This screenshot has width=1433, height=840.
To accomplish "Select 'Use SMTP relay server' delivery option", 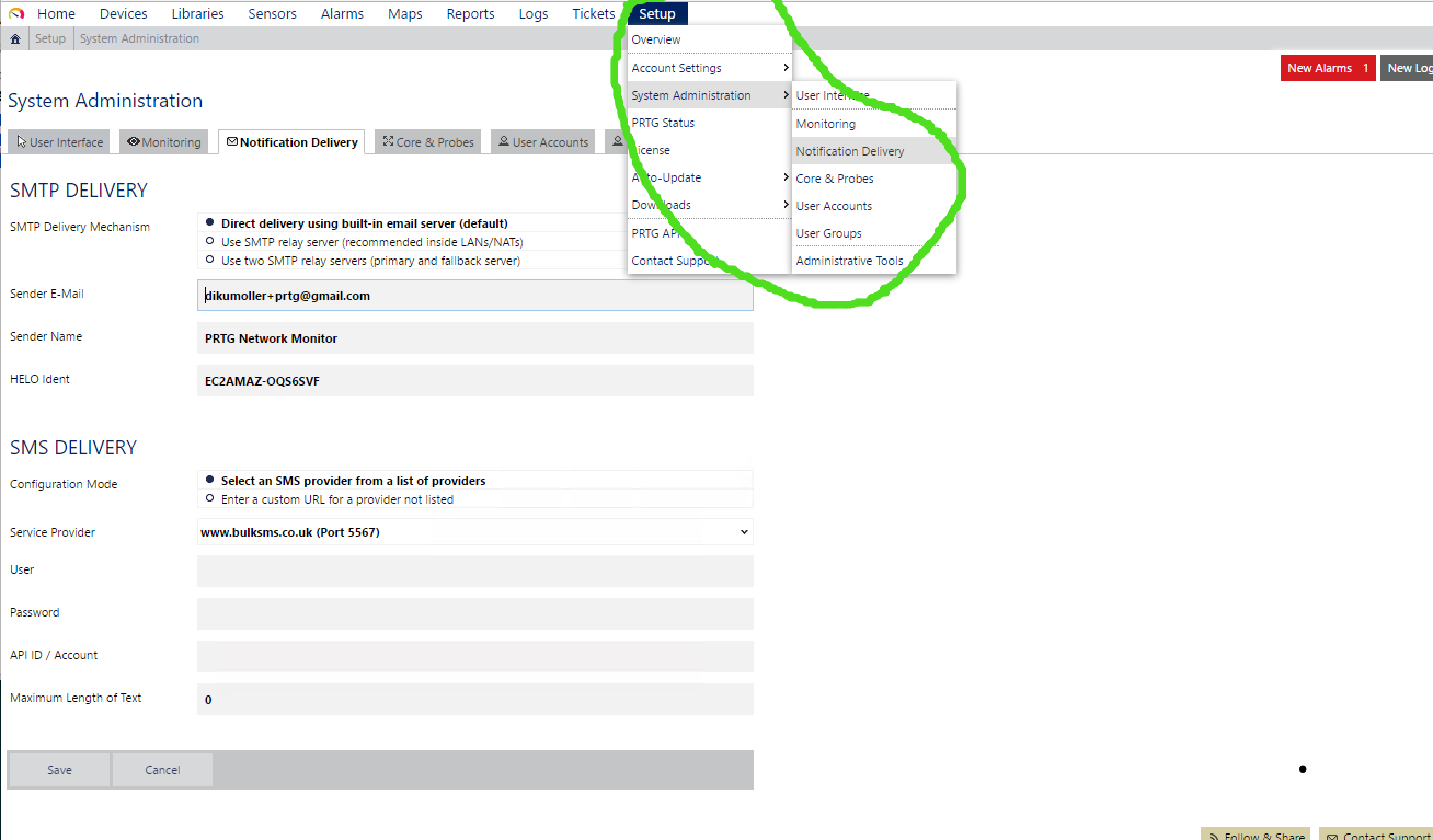I will click(x=210, y=241).
